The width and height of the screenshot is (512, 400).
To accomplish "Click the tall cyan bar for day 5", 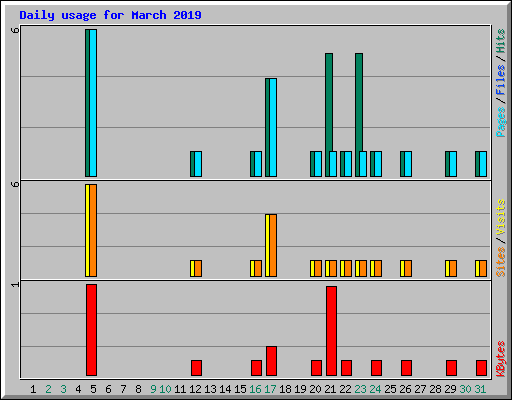I will (93, 103).
